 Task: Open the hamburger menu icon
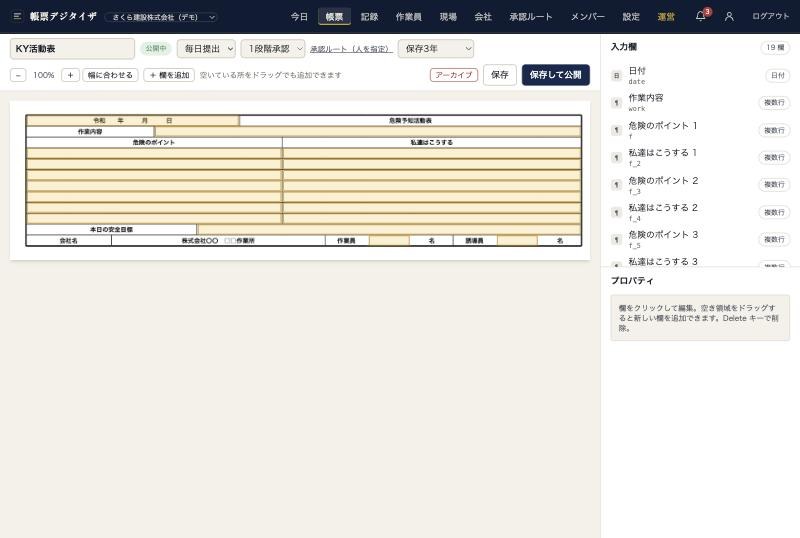(17, 16)
